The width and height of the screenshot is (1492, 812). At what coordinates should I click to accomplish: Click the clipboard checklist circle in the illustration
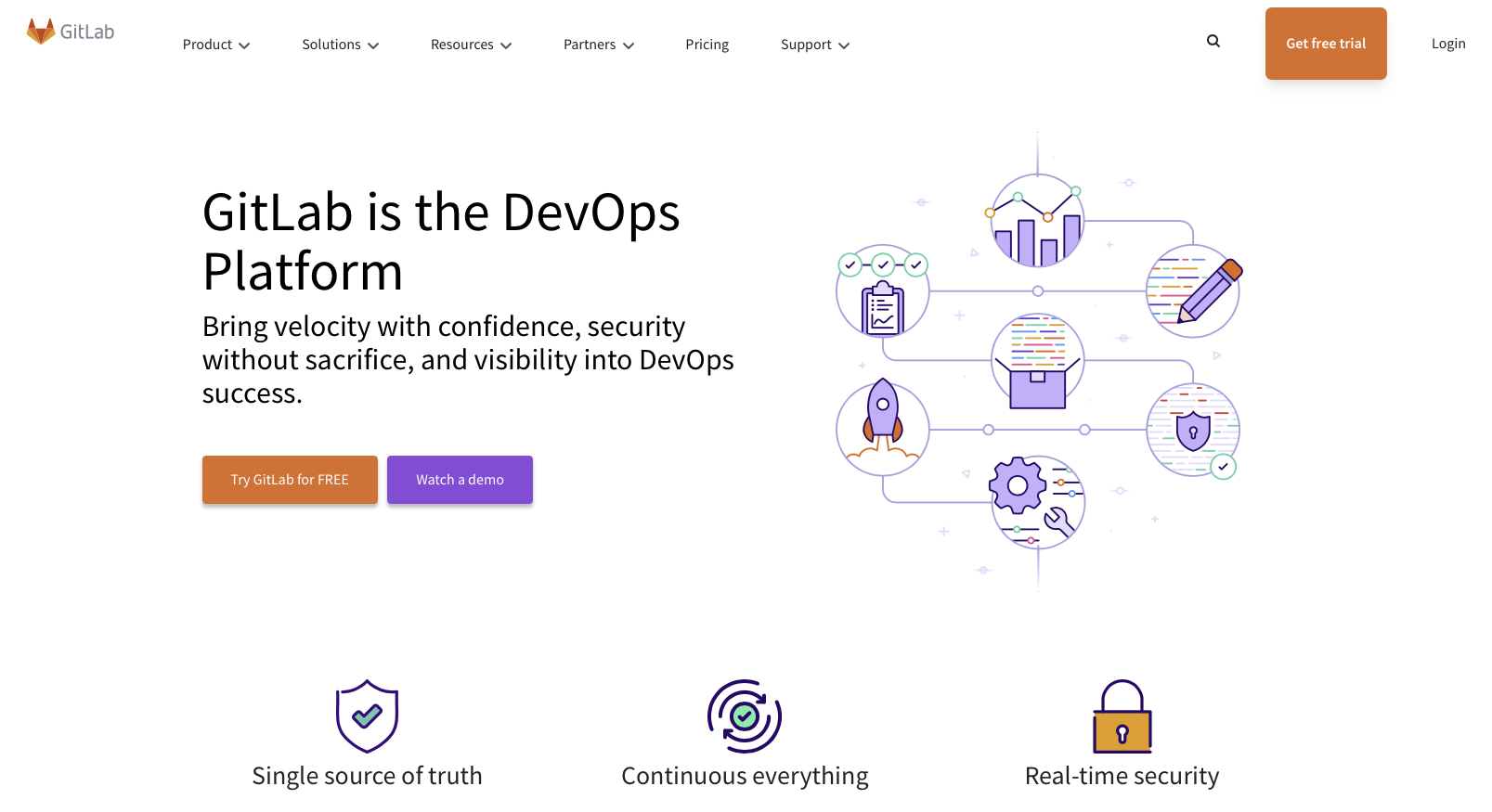[x=882, y=290]
